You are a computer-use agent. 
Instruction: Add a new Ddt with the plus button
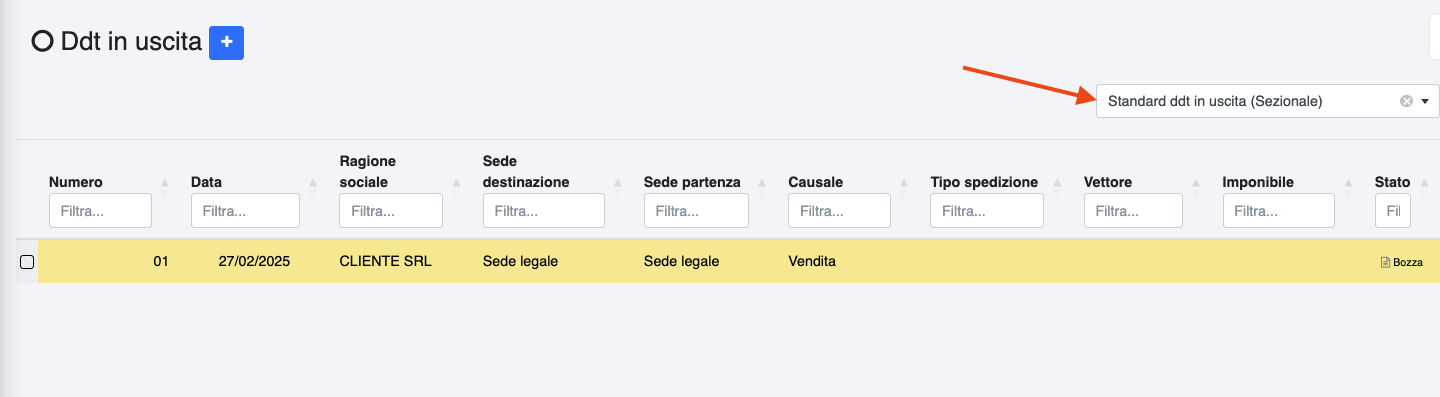tap(226, 42)
